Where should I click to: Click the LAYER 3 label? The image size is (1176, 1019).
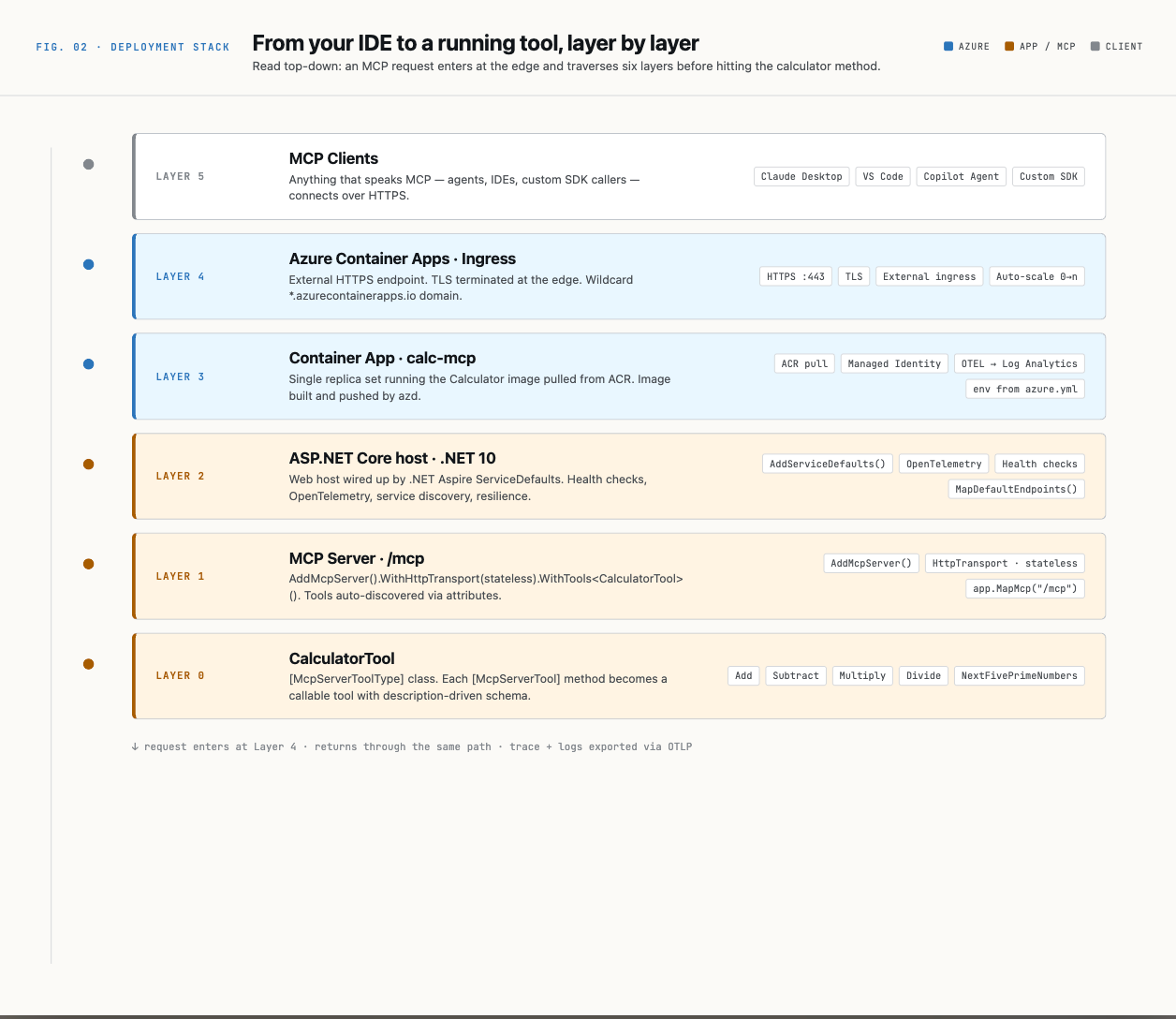(x=180, y=377)
